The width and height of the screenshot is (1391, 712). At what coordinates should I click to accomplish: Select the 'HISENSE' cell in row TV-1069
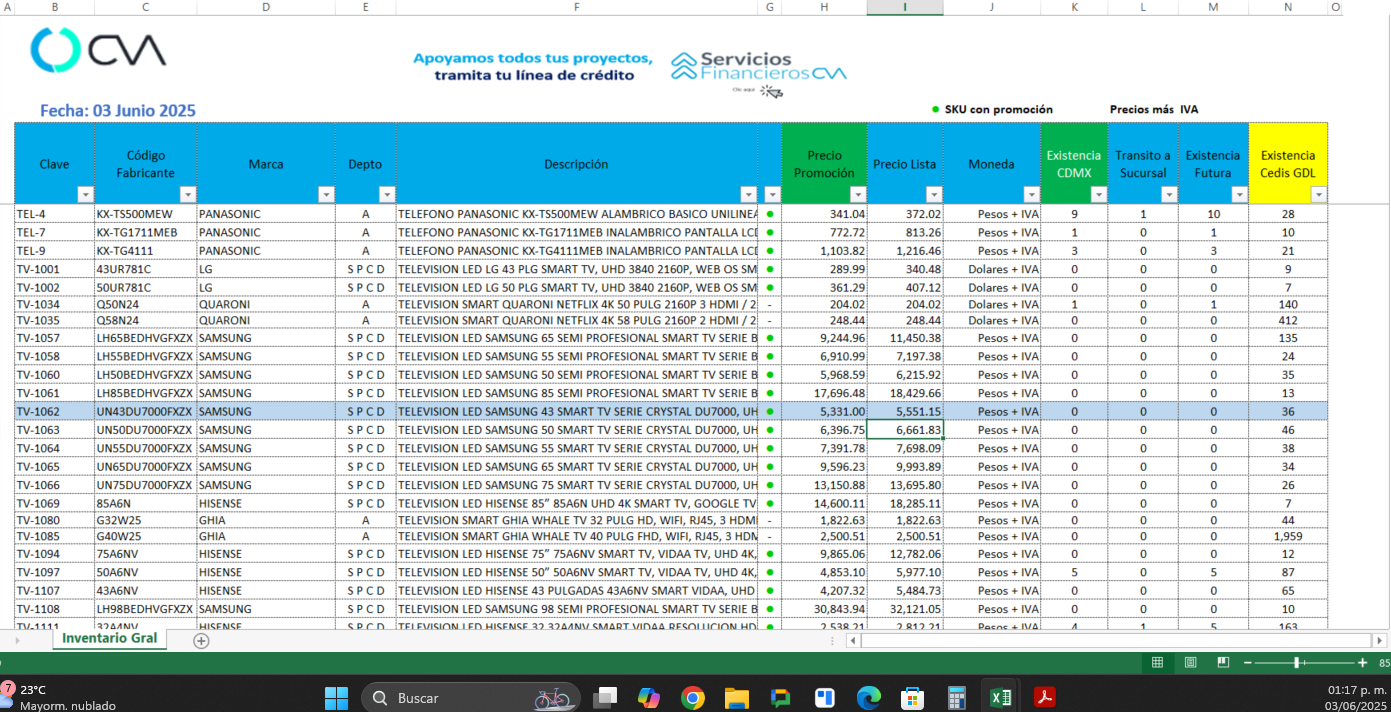point(266,503)
